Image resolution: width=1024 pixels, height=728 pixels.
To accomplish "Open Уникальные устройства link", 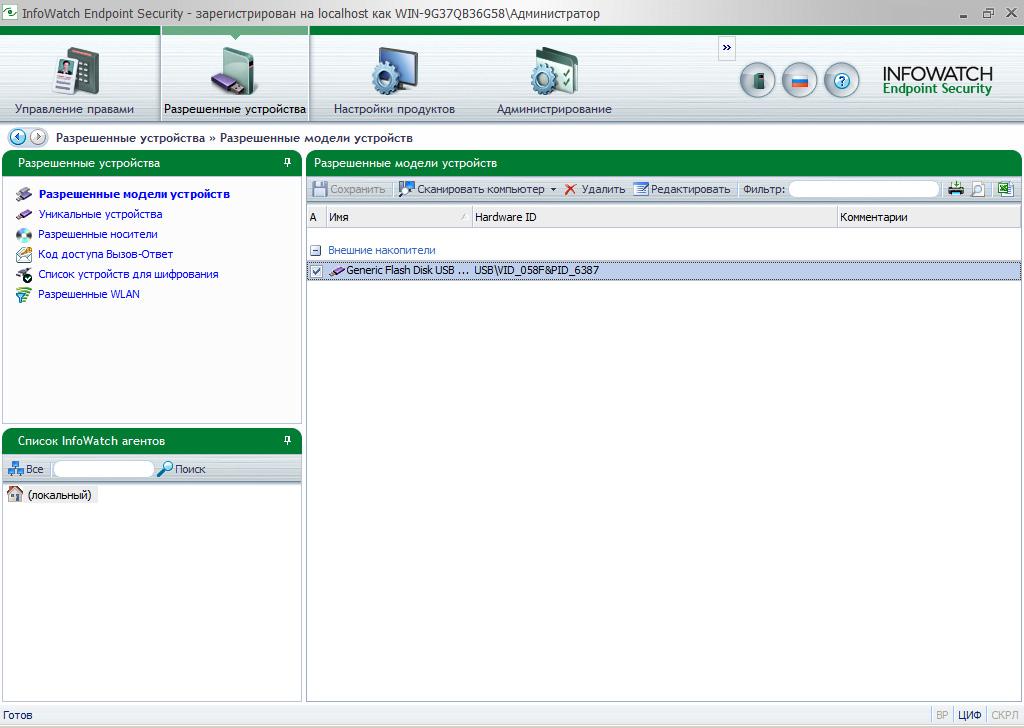I will pos(100,214).
